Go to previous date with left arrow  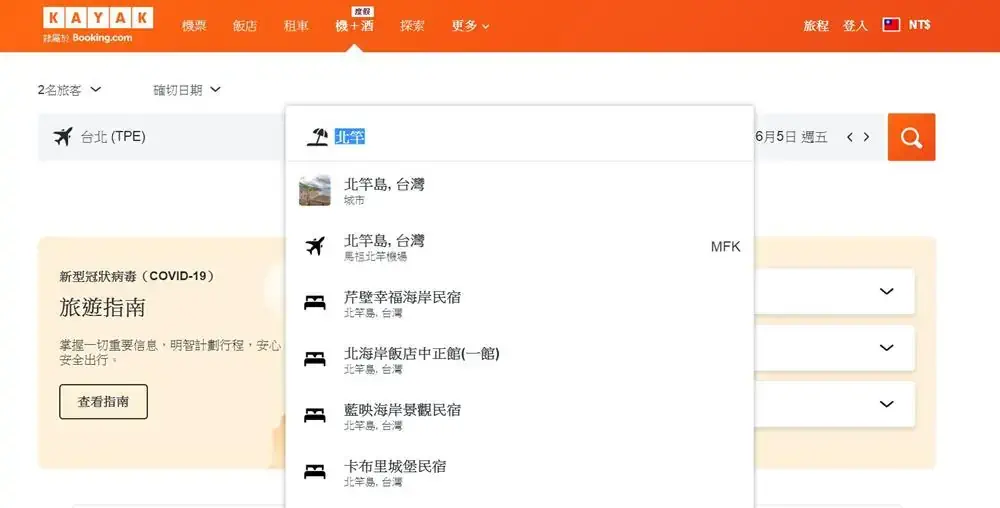coord(849,137)
